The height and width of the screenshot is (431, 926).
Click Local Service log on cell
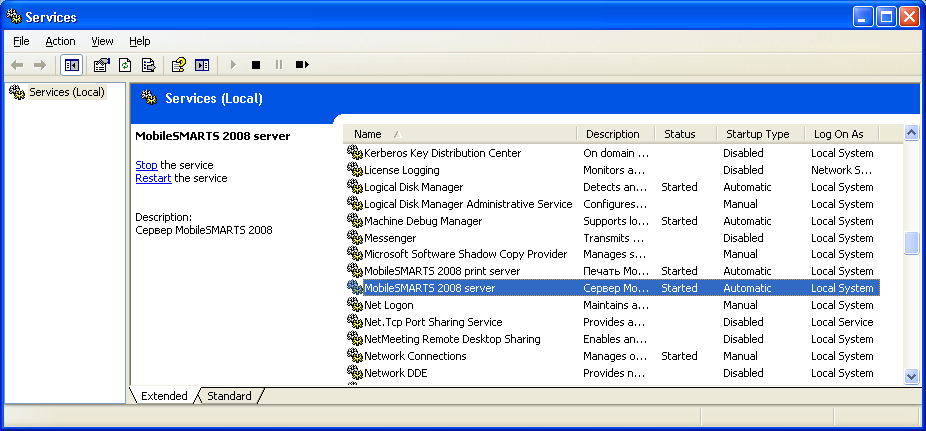click(842, 322)
